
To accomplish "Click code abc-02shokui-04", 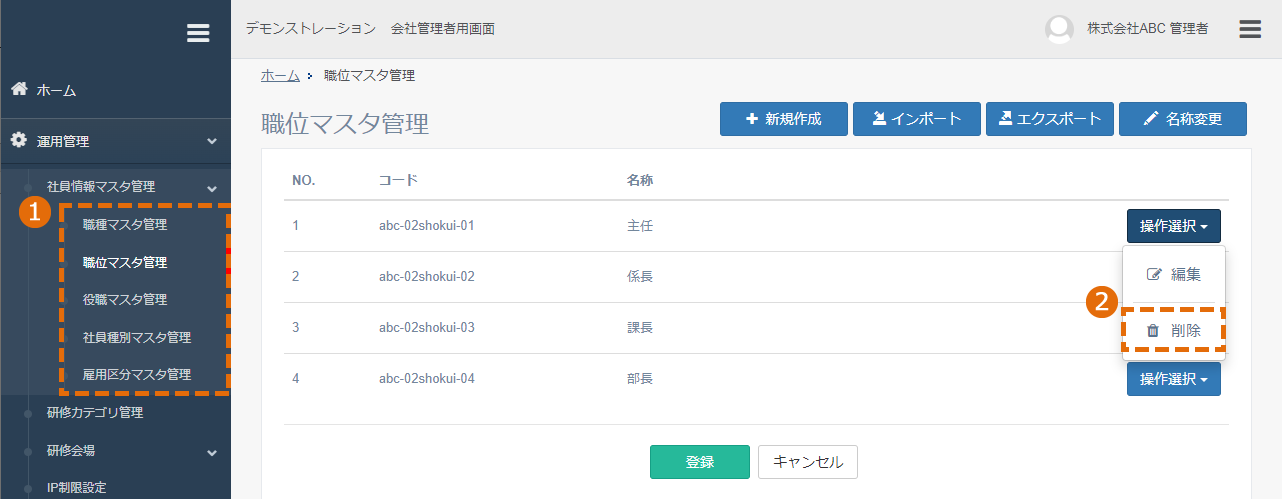I will tap(426, 379).
